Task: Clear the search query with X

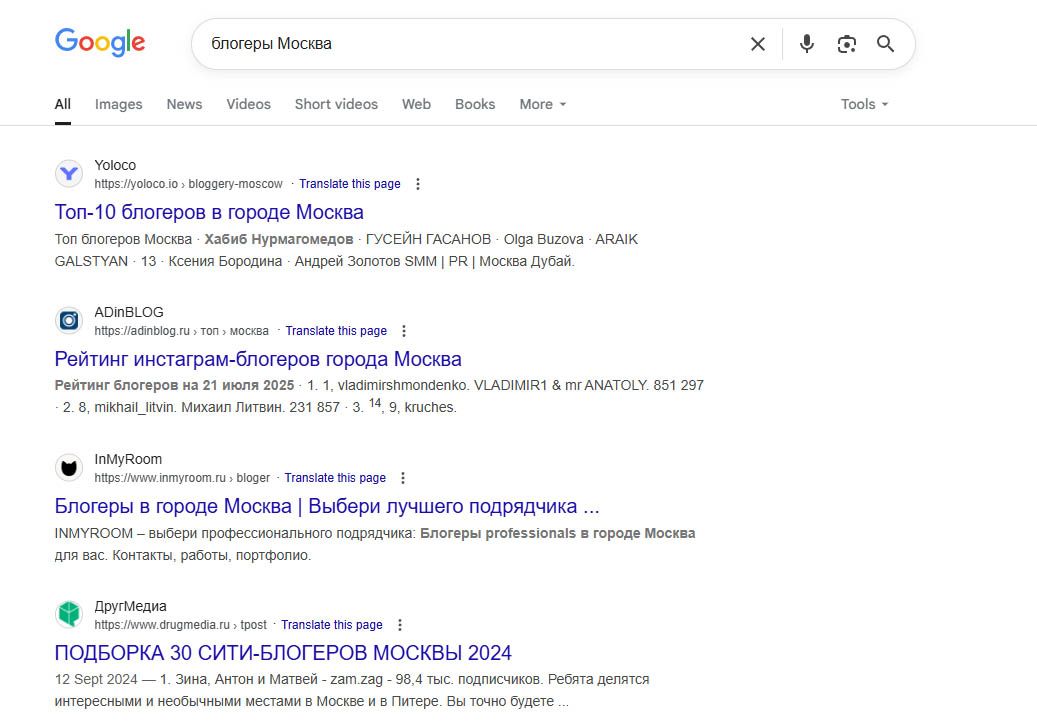Action: pyautogui.click(x=758, y=44)
